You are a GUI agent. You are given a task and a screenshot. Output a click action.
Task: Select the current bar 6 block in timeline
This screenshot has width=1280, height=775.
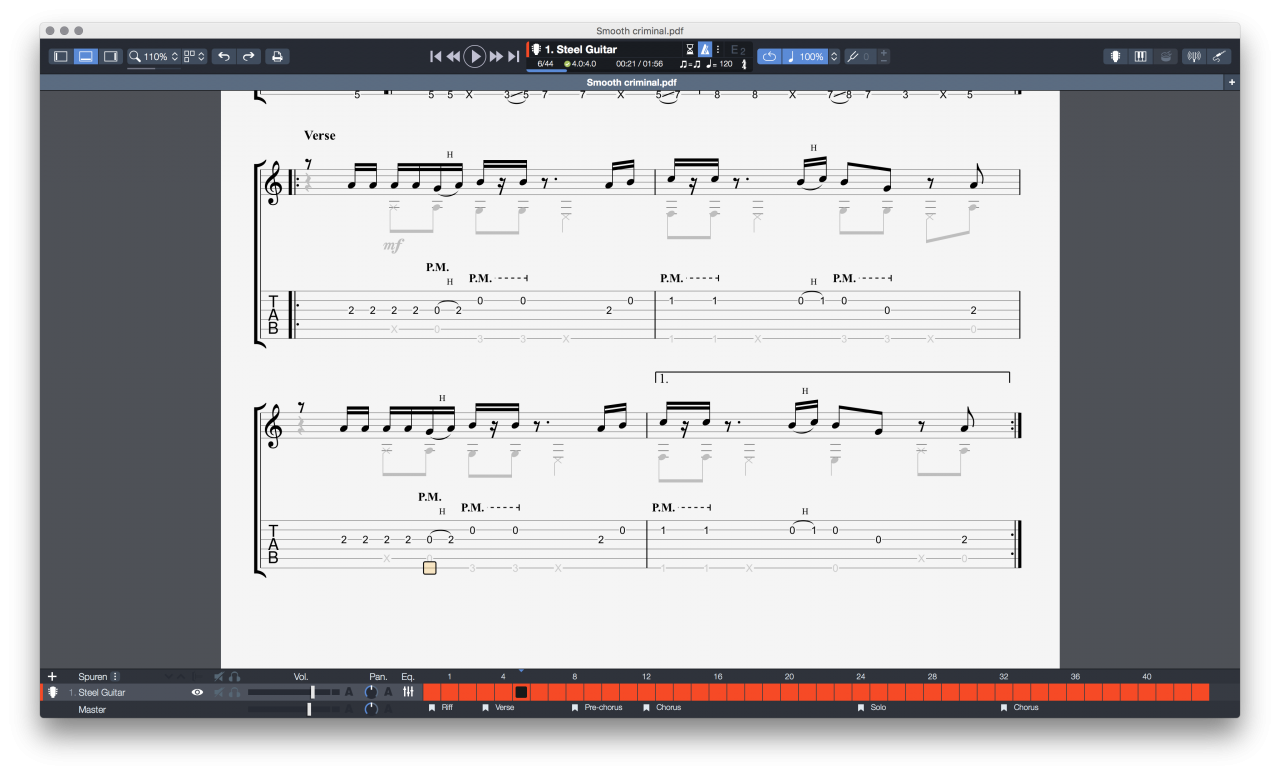(521, 692)
